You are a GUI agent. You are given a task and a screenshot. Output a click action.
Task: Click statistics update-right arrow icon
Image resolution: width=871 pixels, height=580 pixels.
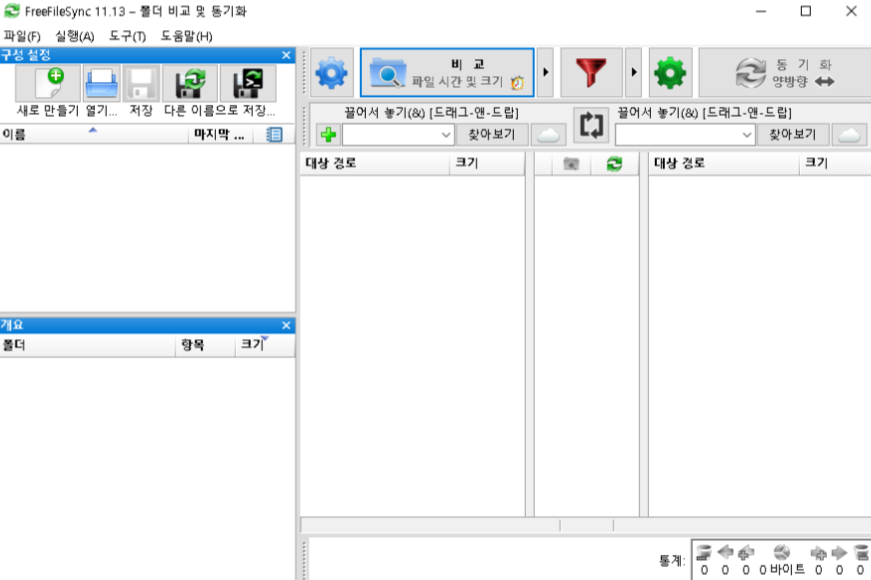(x=839, y=552)
